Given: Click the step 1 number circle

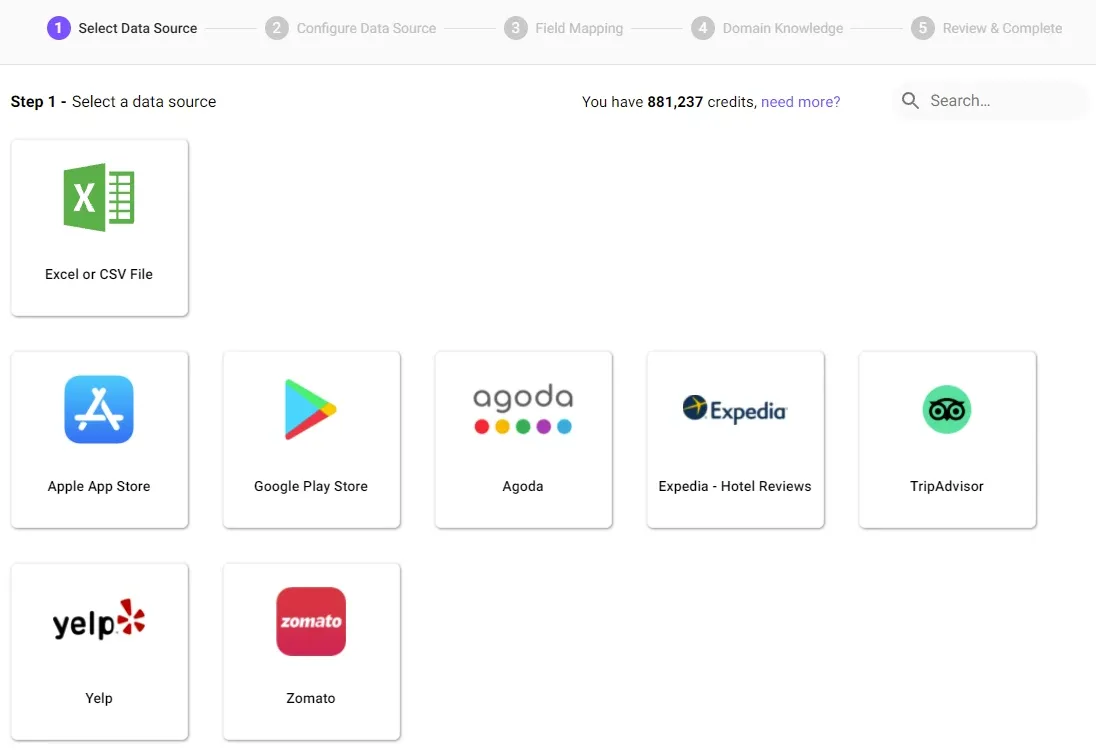Looking at the screenshot, I should [59, 28].
